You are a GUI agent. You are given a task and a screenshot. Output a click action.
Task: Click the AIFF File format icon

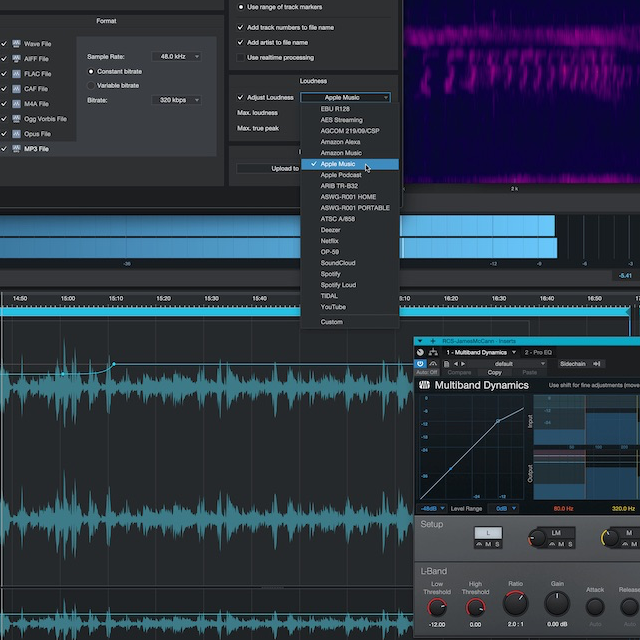point(16,59)
